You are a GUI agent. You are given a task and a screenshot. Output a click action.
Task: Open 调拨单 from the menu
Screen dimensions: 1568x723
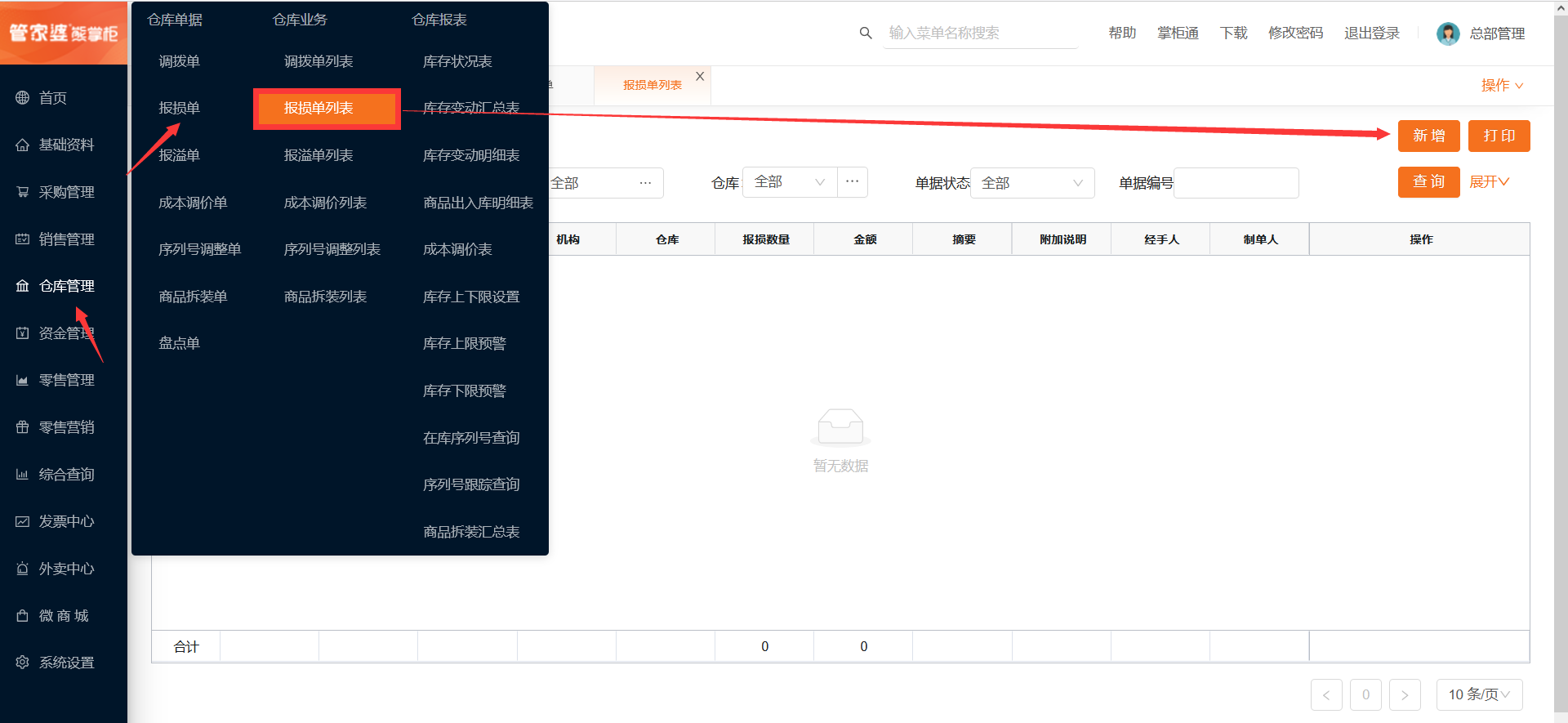pyautogui.click(x=180, y=61)
